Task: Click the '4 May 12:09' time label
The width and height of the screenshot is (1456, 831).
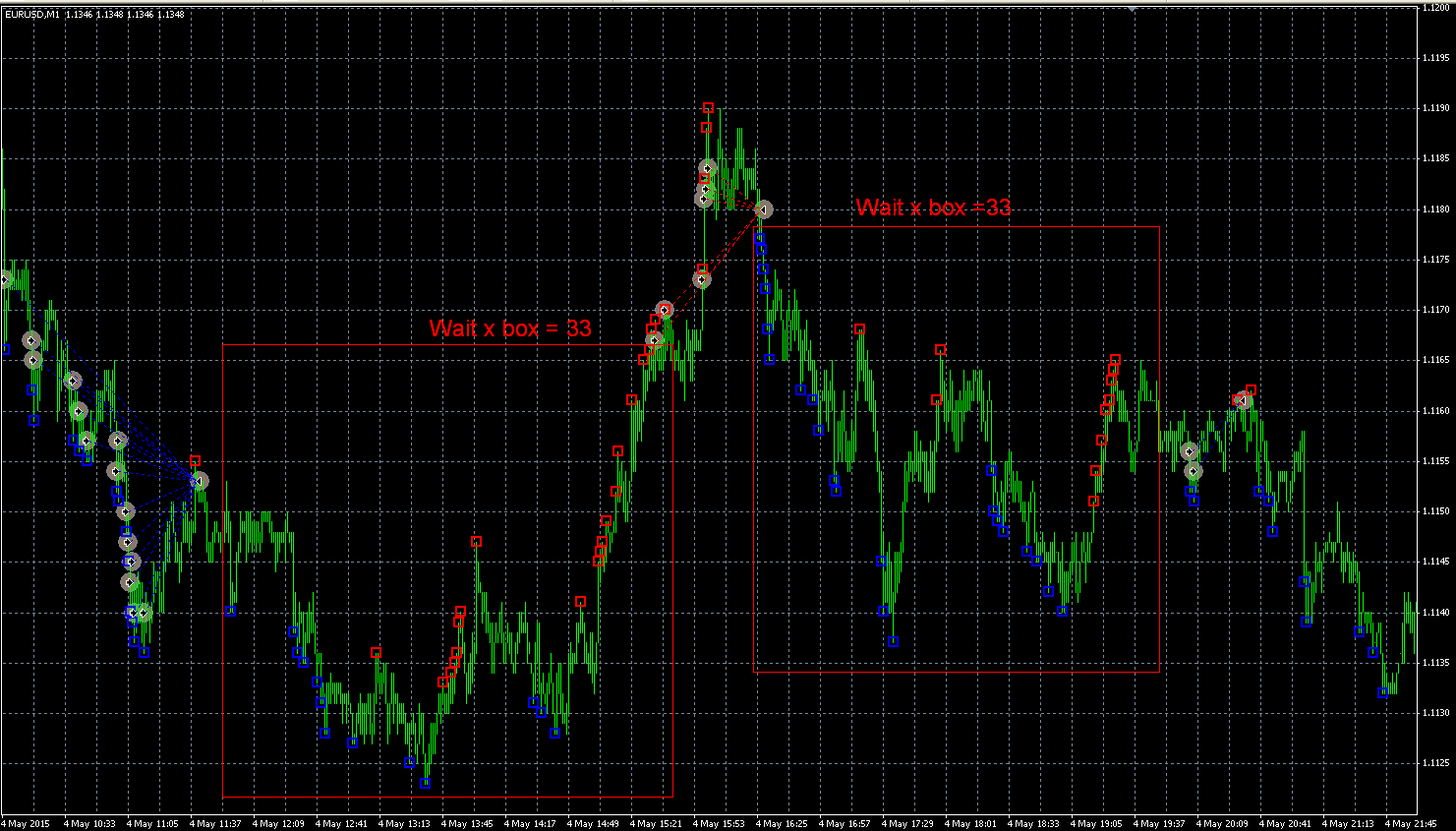Action: click(278, 824)
